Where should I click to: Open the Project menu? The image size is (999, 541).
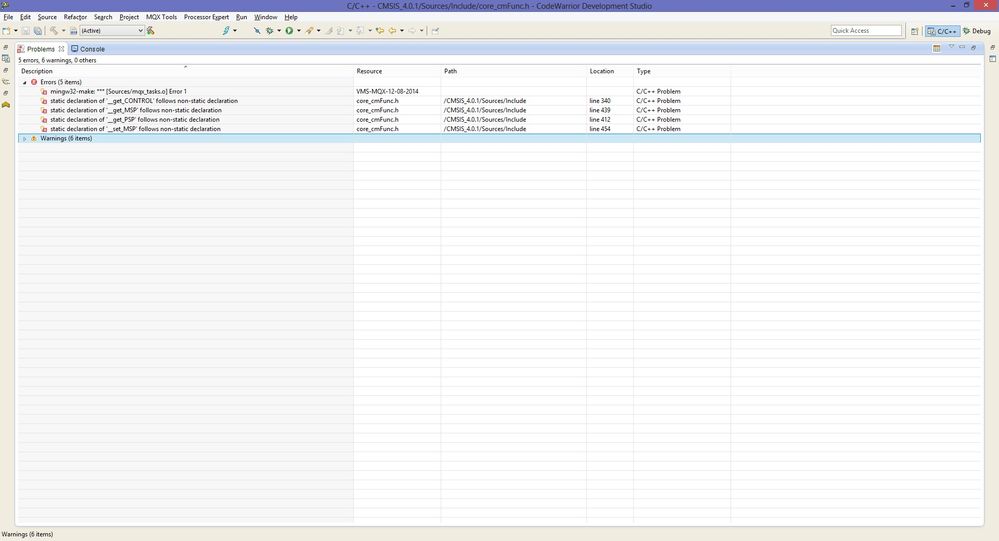pyautogui.click(x=129, y=17)
